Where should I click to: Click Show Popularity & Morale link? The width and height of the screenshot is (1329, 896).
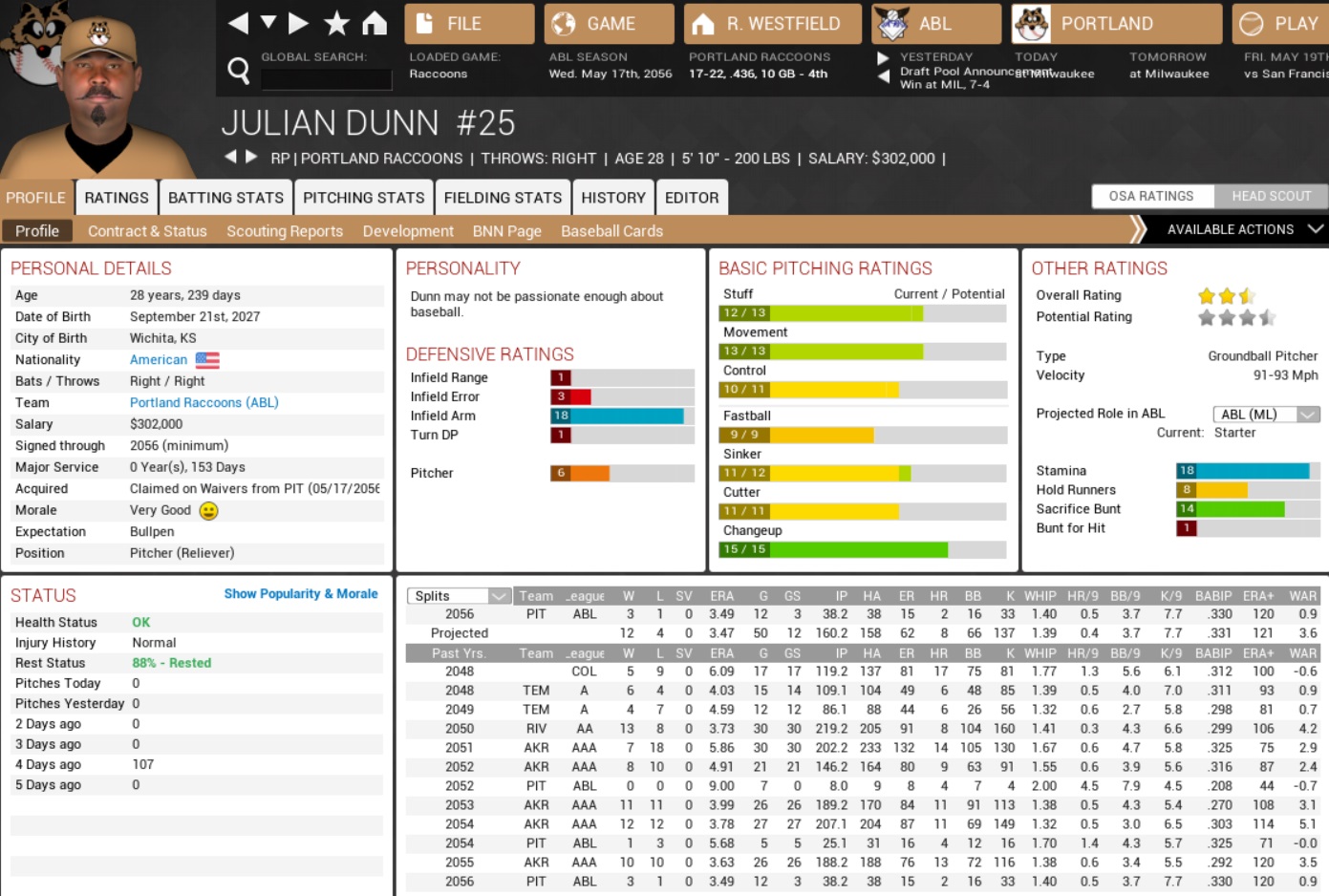click(301, 594)
